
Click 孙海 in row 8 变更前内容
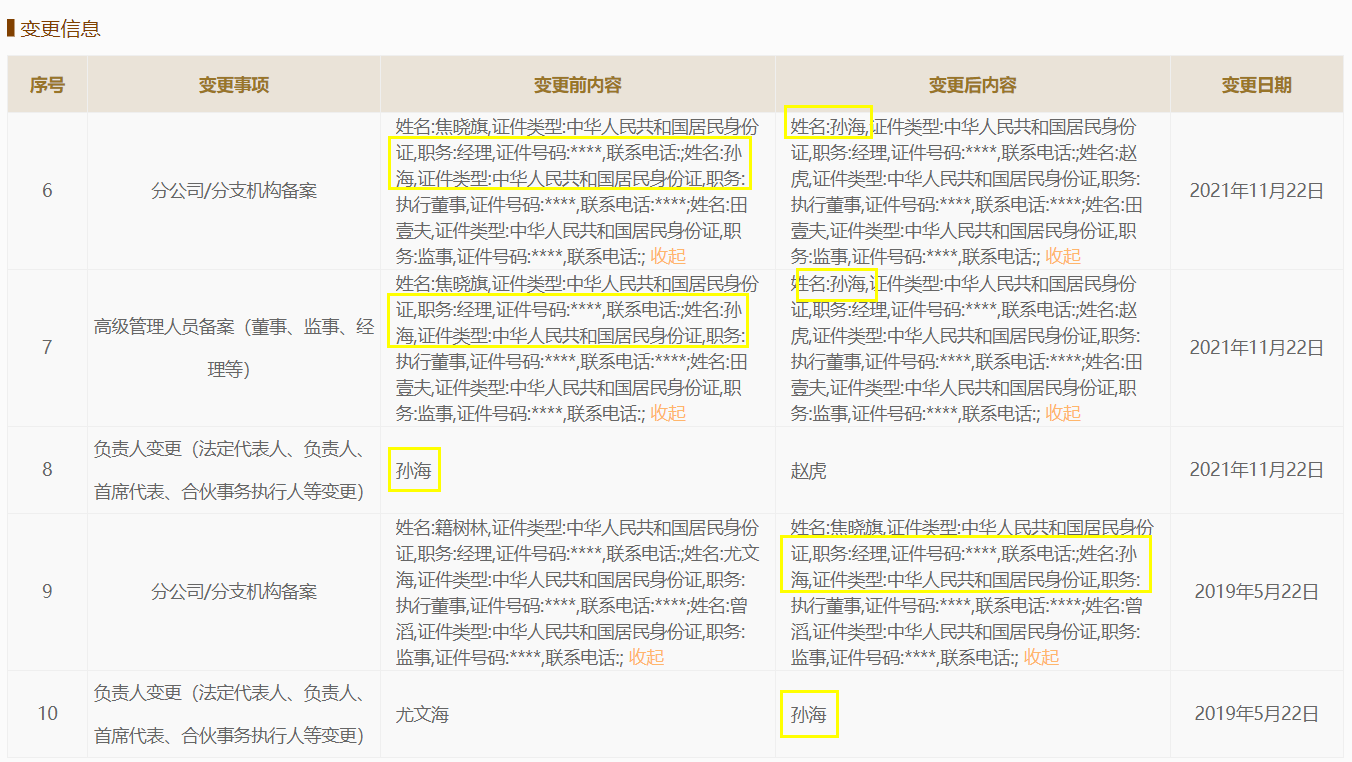tap(414, 470)
